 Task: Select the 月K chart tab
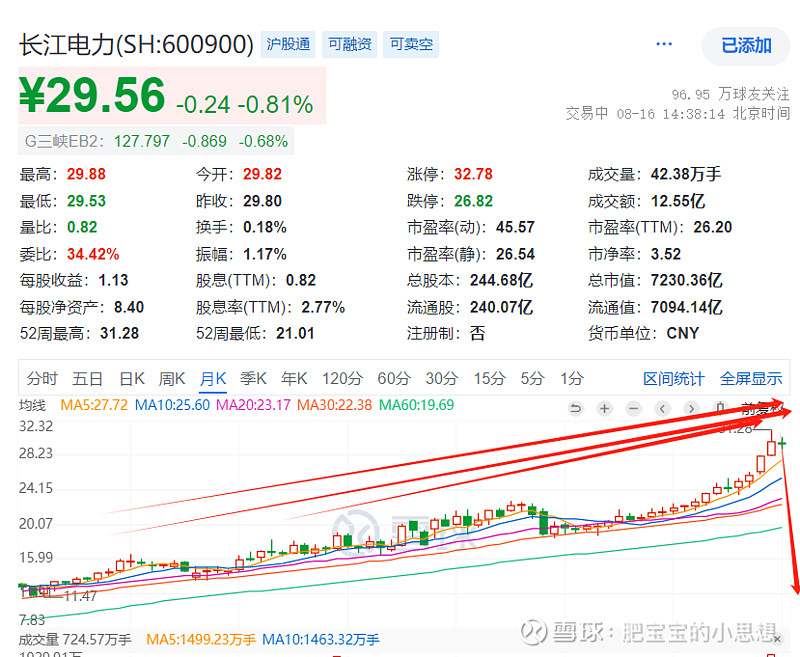[x=213, y=379]
